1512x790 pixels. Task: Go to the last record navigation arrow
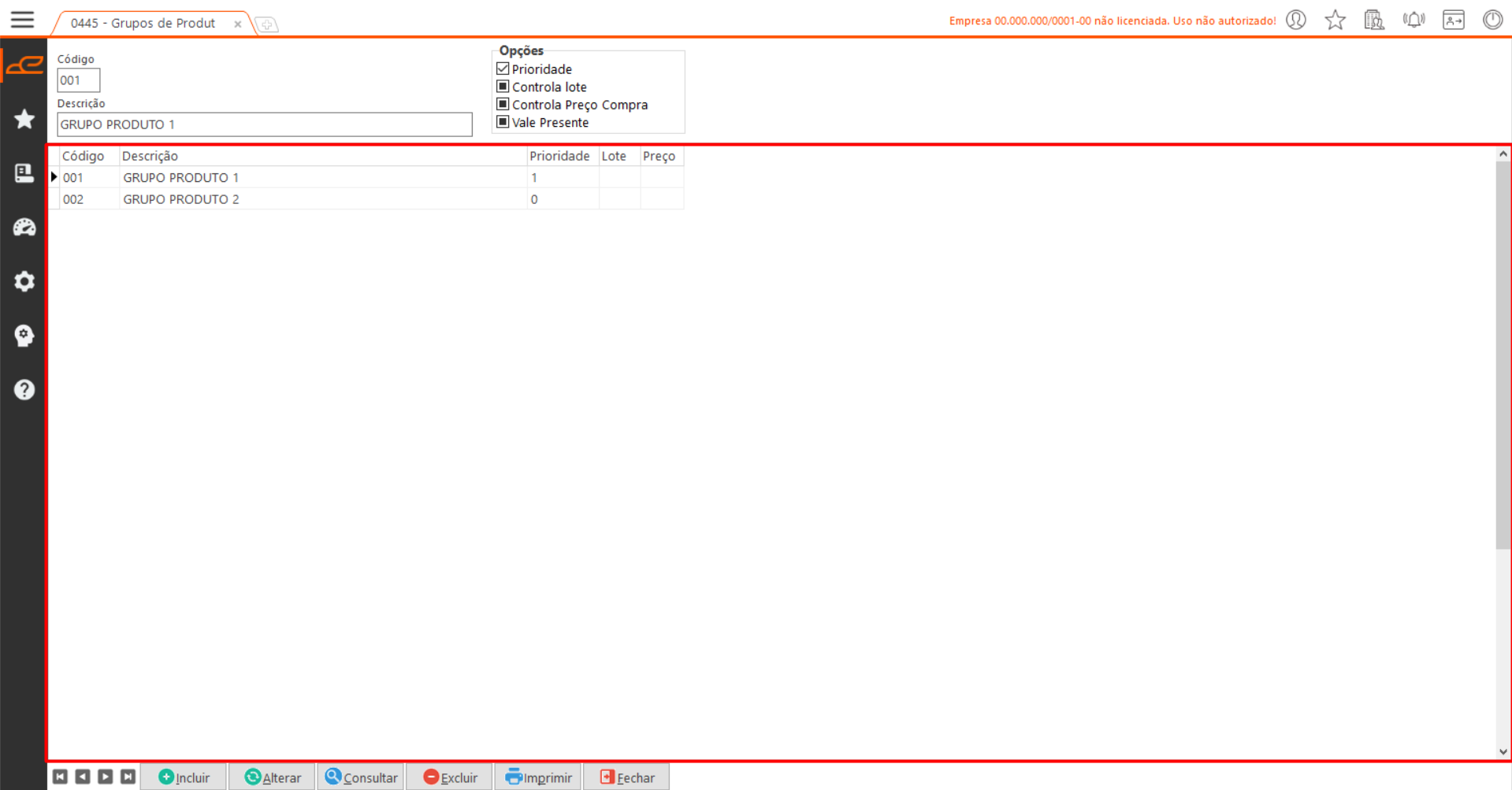(128, 777)
